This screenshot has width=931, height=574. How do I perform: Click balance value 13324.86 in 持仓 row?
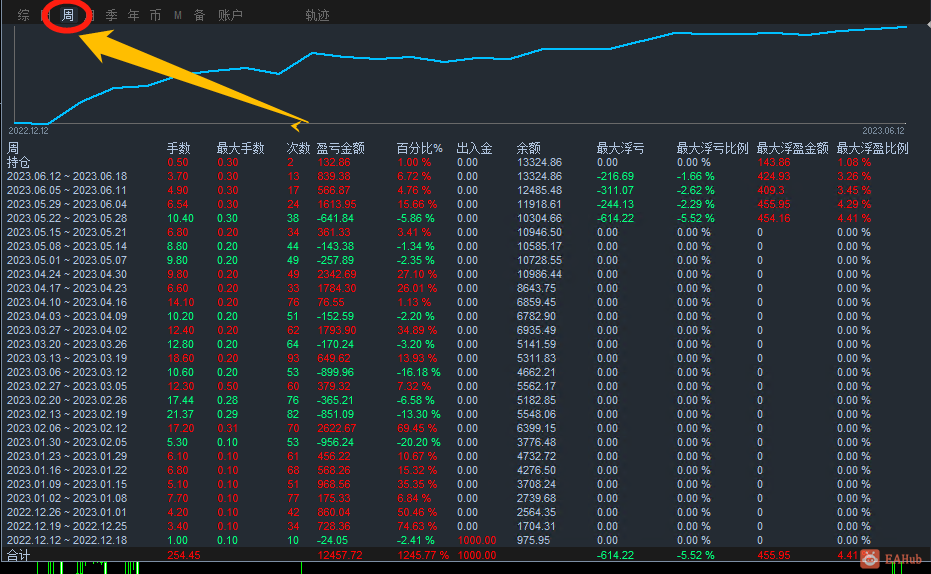point(539,162)
